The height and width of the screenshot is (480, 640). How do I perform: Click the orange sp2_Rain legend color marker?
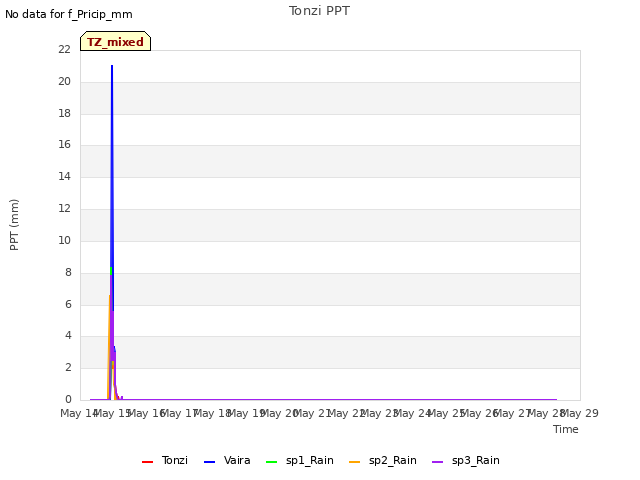[x=355, y=462]
